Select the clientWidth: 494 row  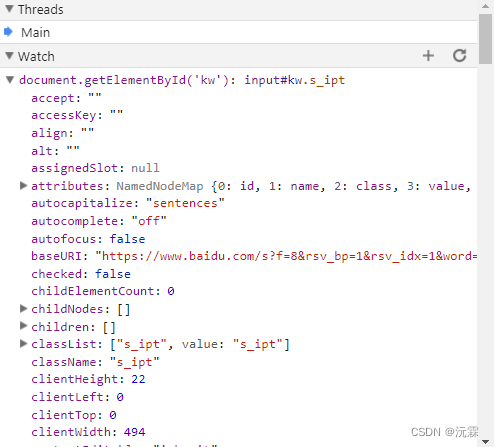88,432
